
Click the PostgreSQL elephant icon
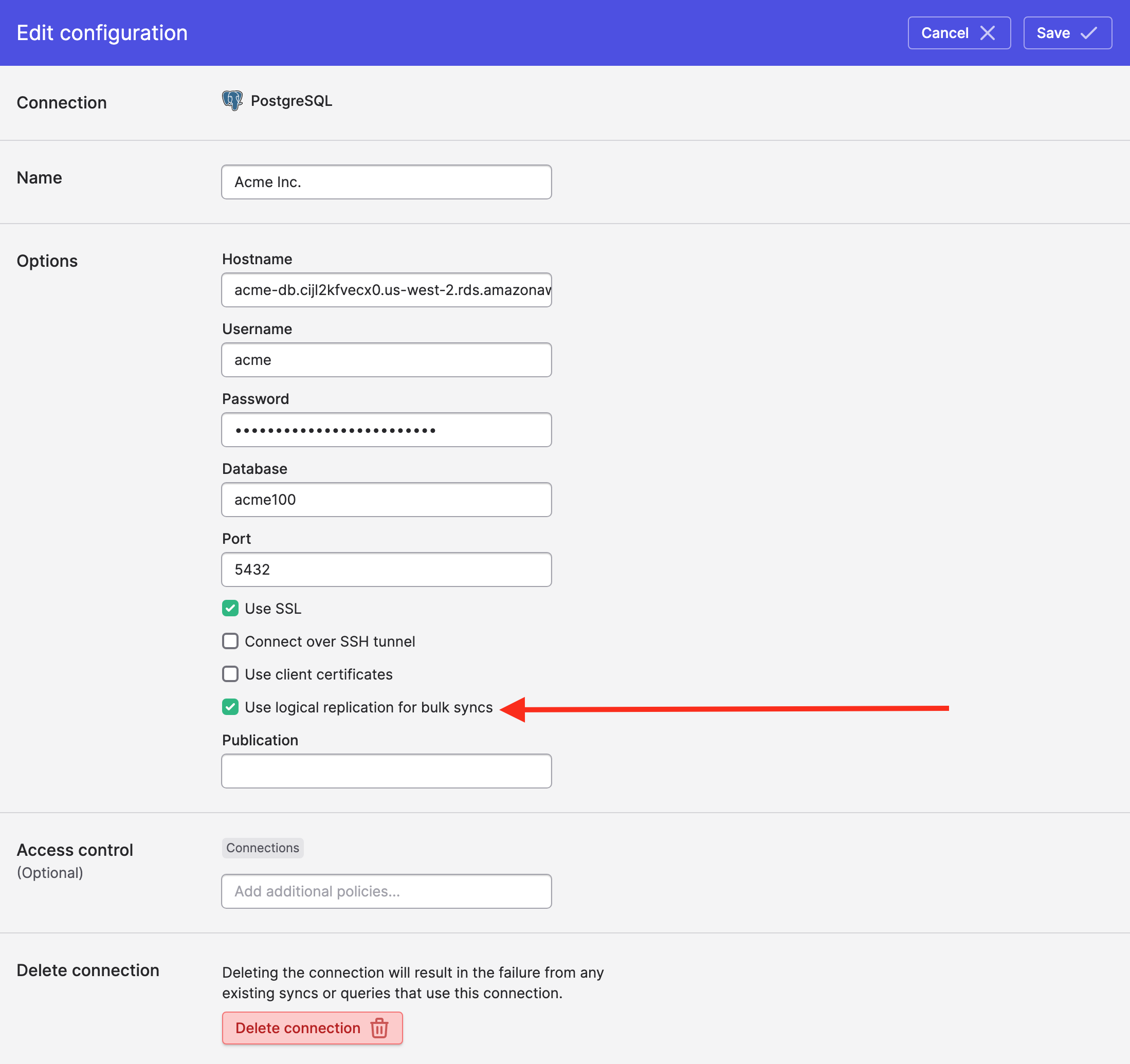[232, 101]
